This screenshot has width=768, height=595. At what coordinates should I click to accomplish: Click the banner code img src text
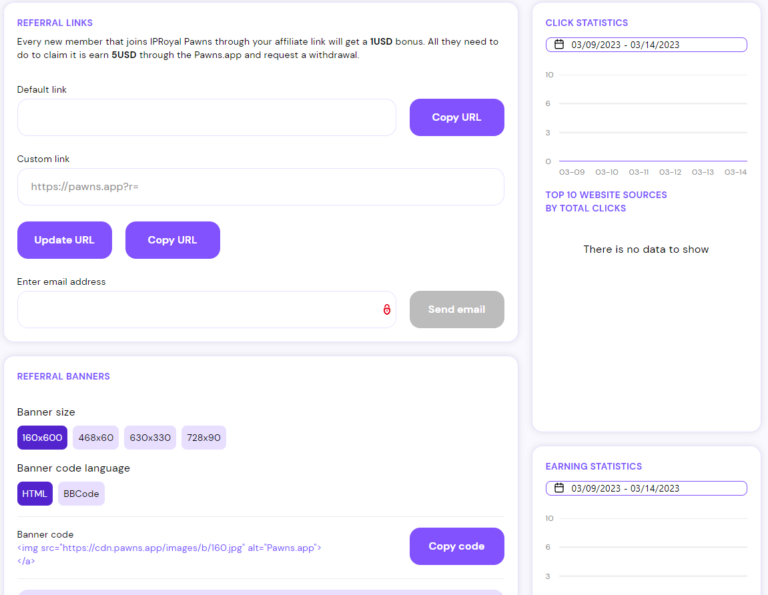[x=169, y=548]
